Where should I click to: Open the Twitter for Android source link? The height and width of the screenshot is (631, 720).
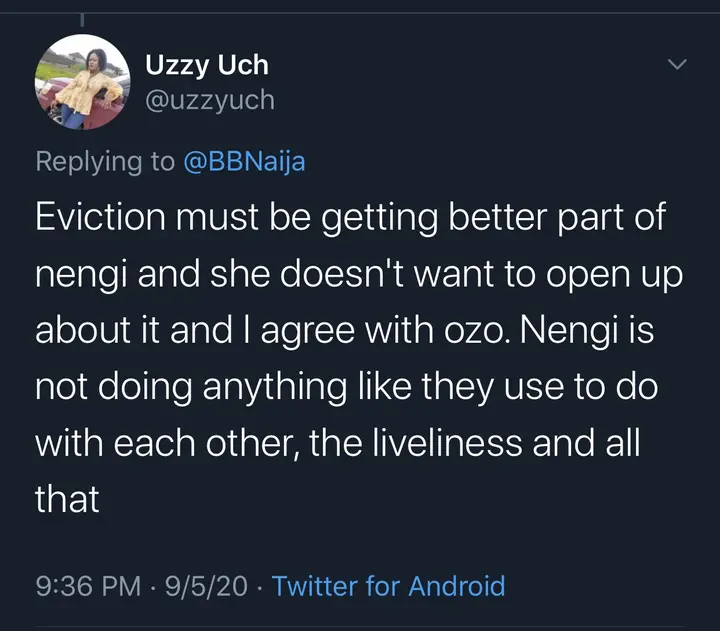(388, 585)
